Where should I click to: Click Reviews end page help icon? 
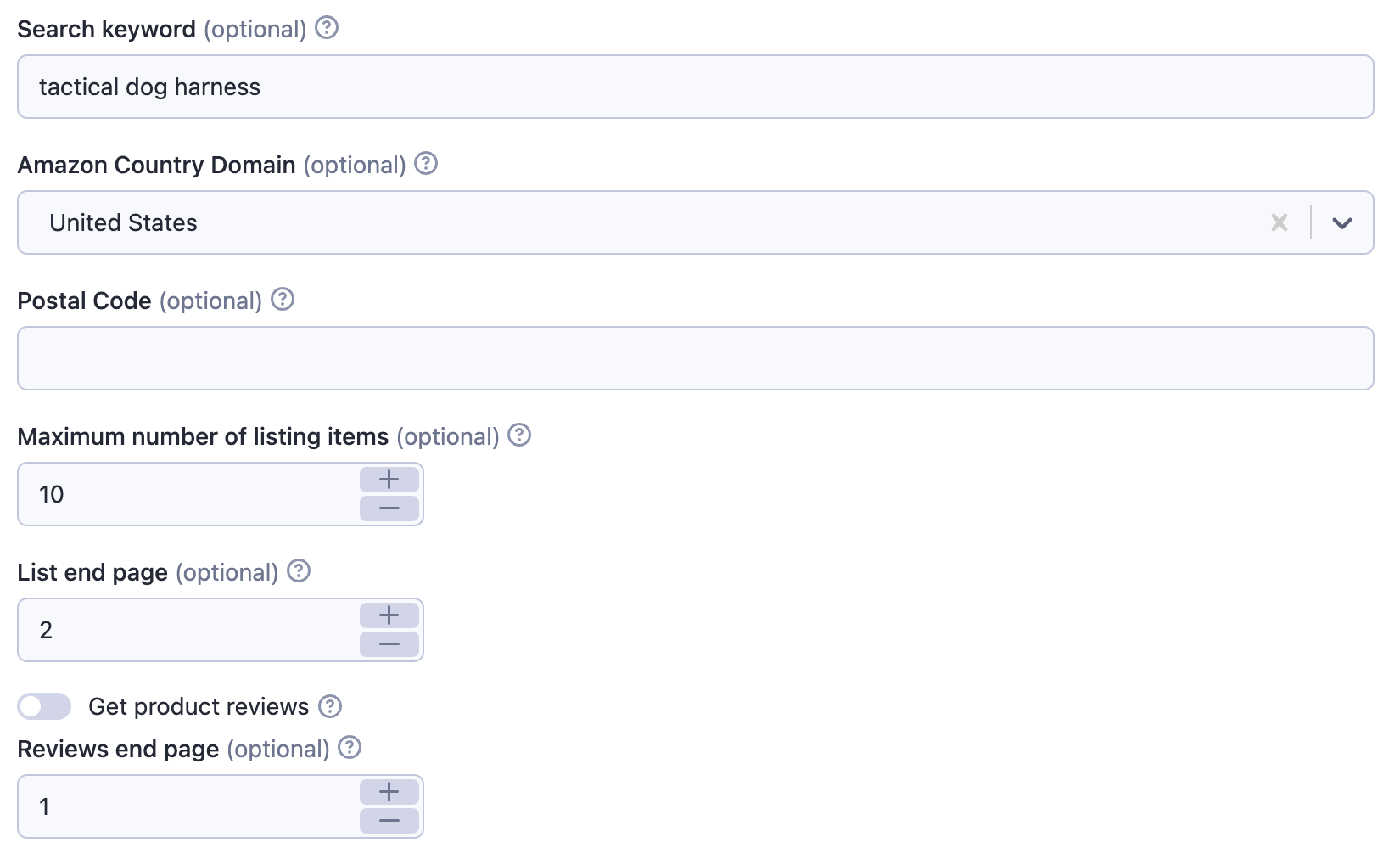350,747
